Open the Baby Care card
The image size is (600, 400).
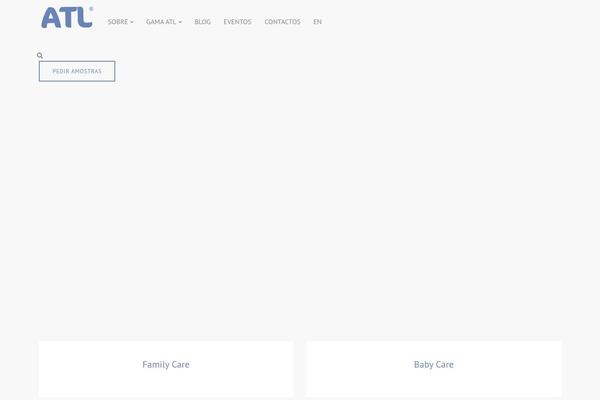tap(434, 369)
